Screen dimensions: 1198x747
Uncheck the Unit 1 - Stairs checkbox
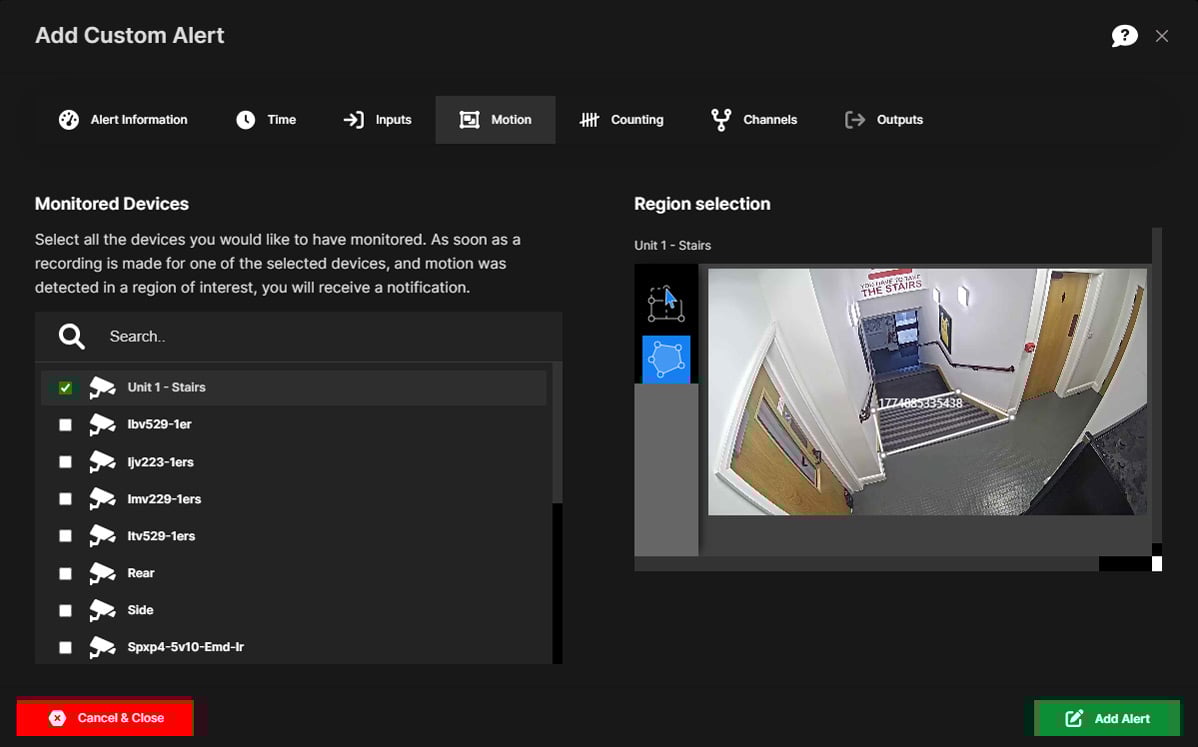click(x=66, y=387)
